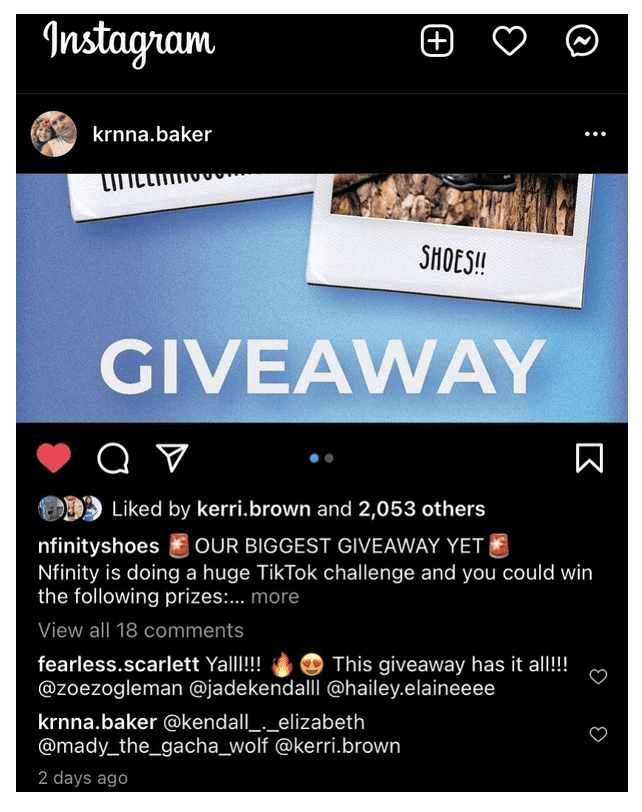This screenshot has height=812, width=642.
Task: Open krnna.baker profile from post header
Action: pyautogui.click(x=152, y=135)
